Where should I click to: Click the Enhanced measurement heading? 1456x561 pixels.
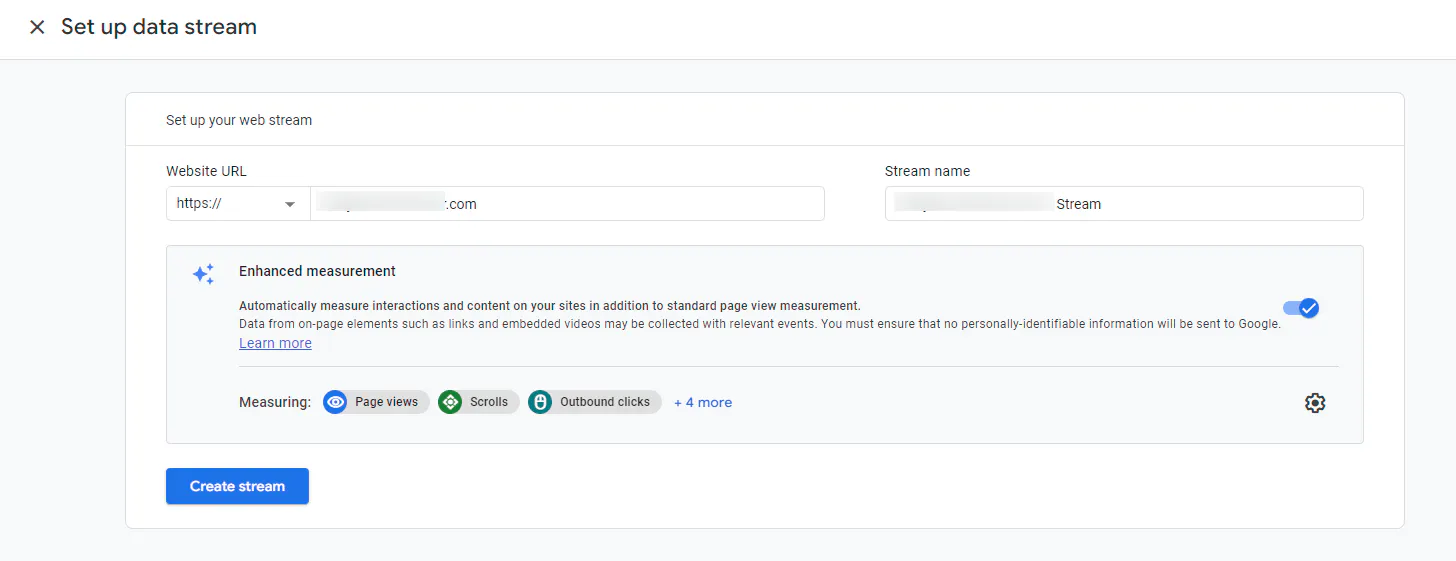317,271
